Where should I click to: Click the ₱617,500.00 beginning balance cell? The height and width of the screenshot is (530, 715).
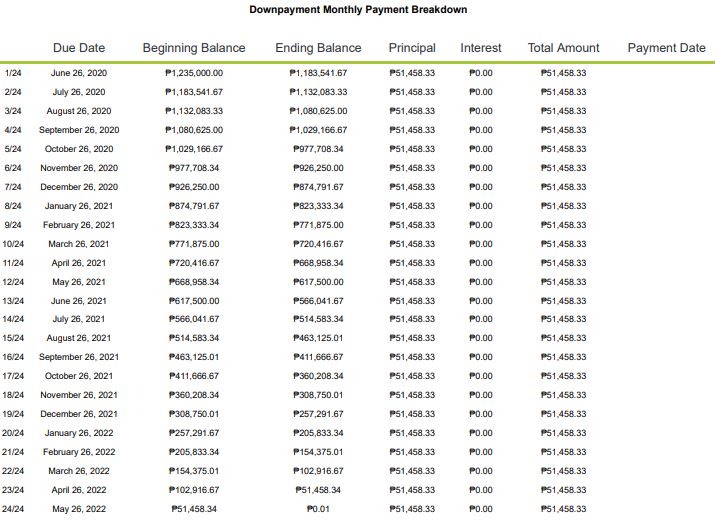(194, 301)
